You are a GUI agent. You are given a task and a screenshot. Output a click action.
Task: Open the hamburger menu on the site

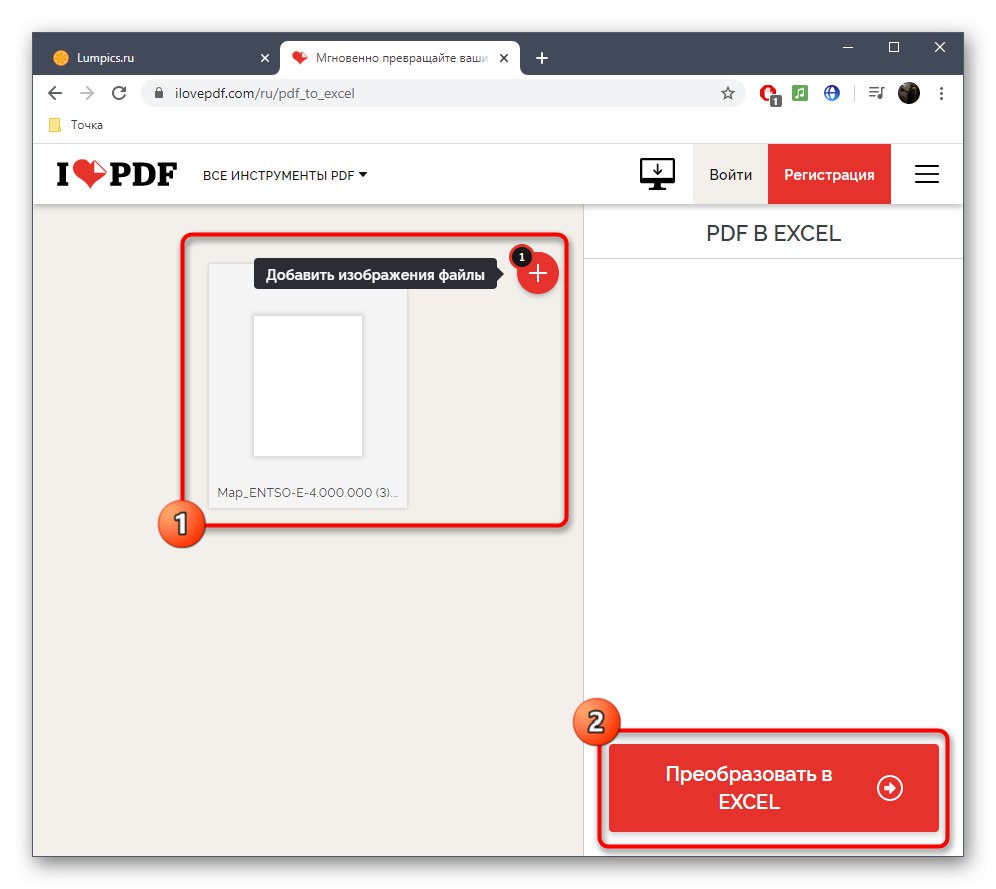[926, 173]
